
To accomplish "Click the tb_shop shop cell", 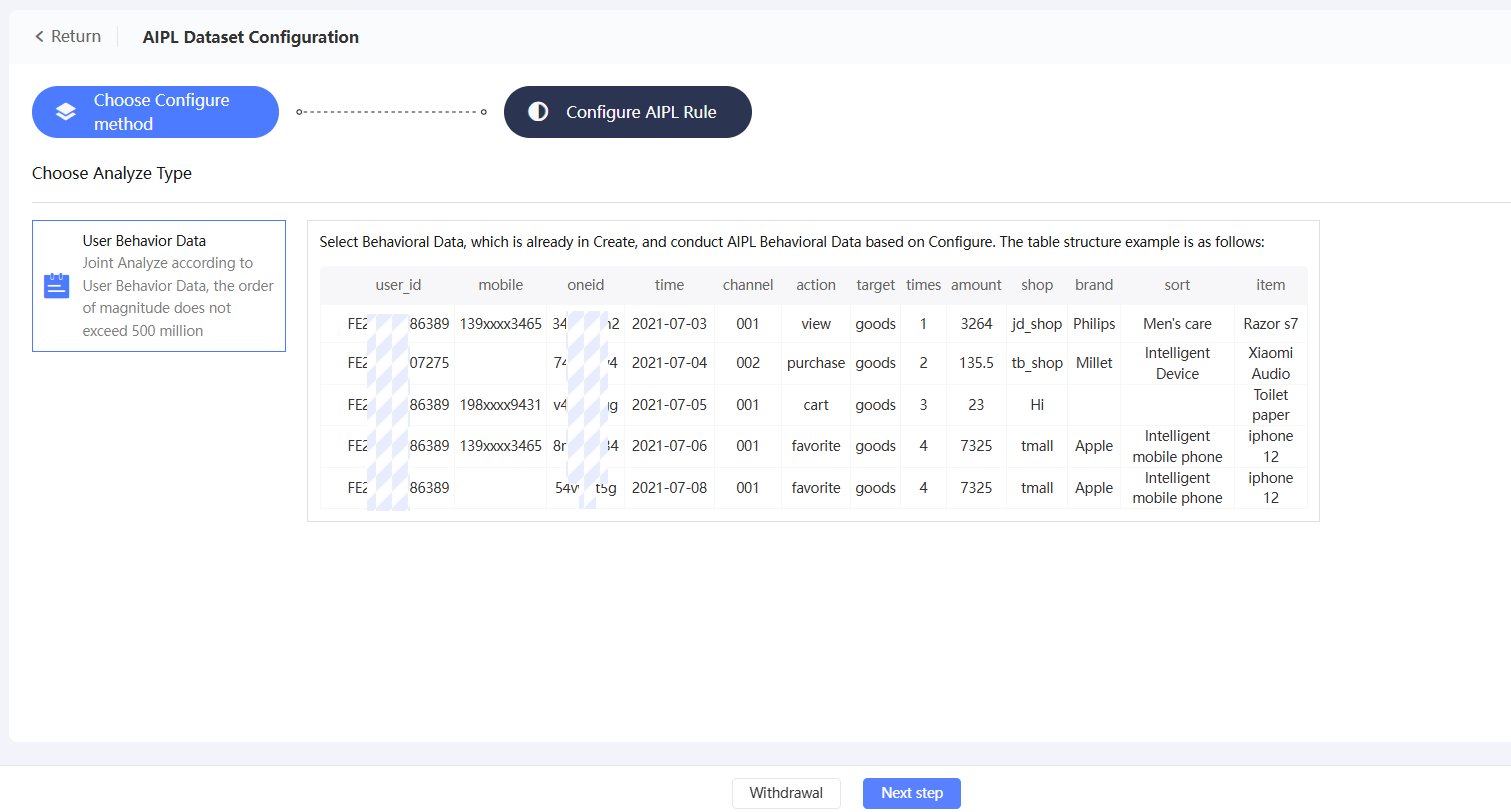I will 1037,363.
